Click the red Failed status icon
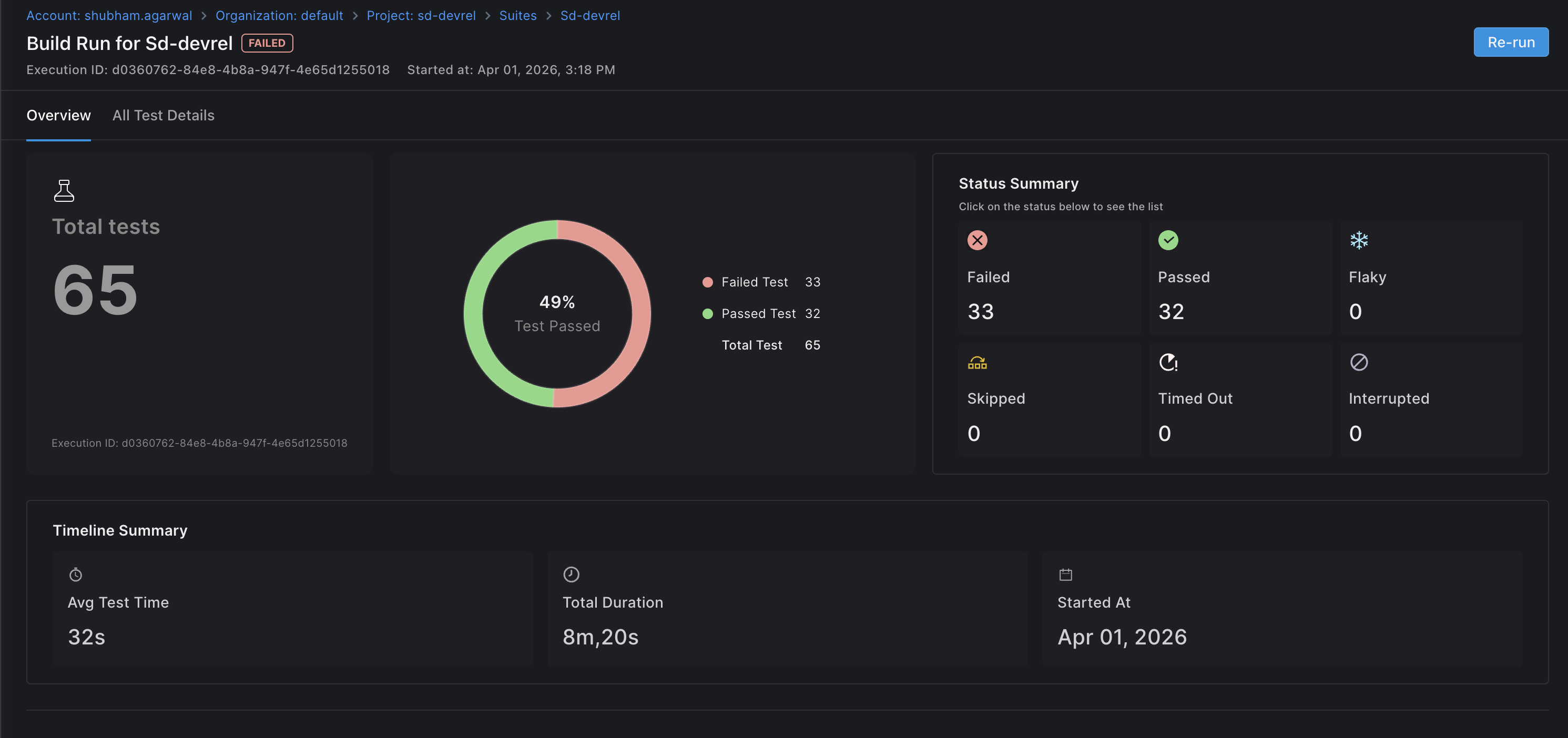 click(x=977, y=240)
